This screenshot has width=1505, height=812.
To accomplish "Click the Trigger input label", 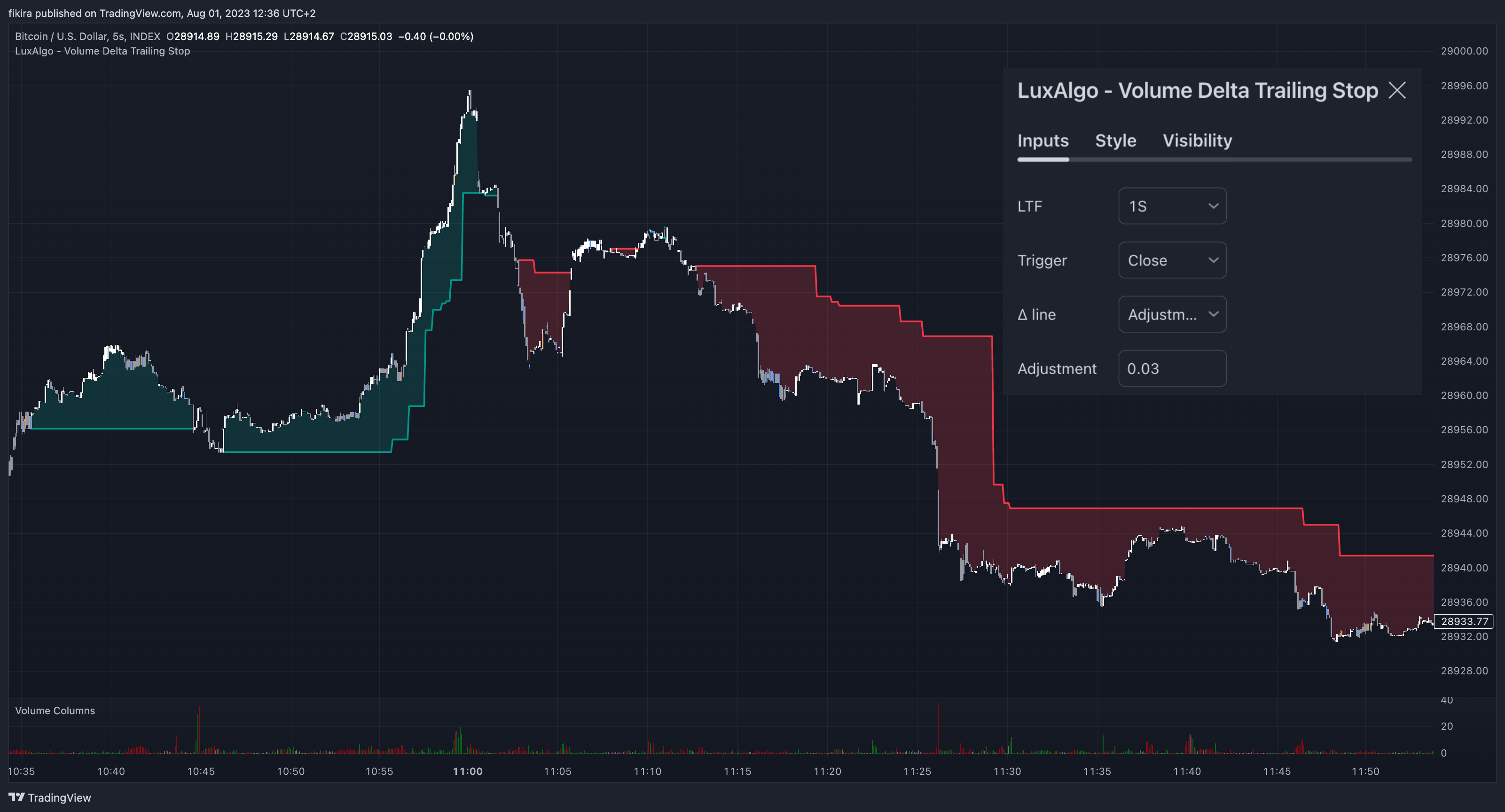I will tap(1042, 260).
